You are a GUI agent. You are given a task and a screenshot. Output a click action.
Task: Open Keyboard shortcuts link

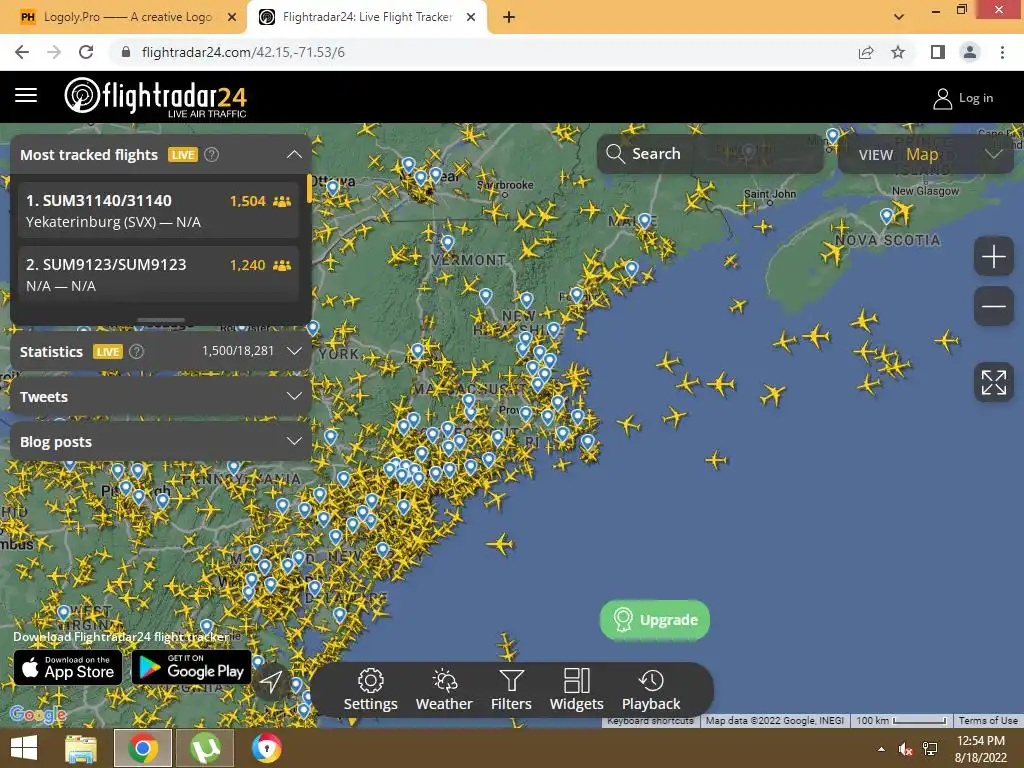pos(650,720)
